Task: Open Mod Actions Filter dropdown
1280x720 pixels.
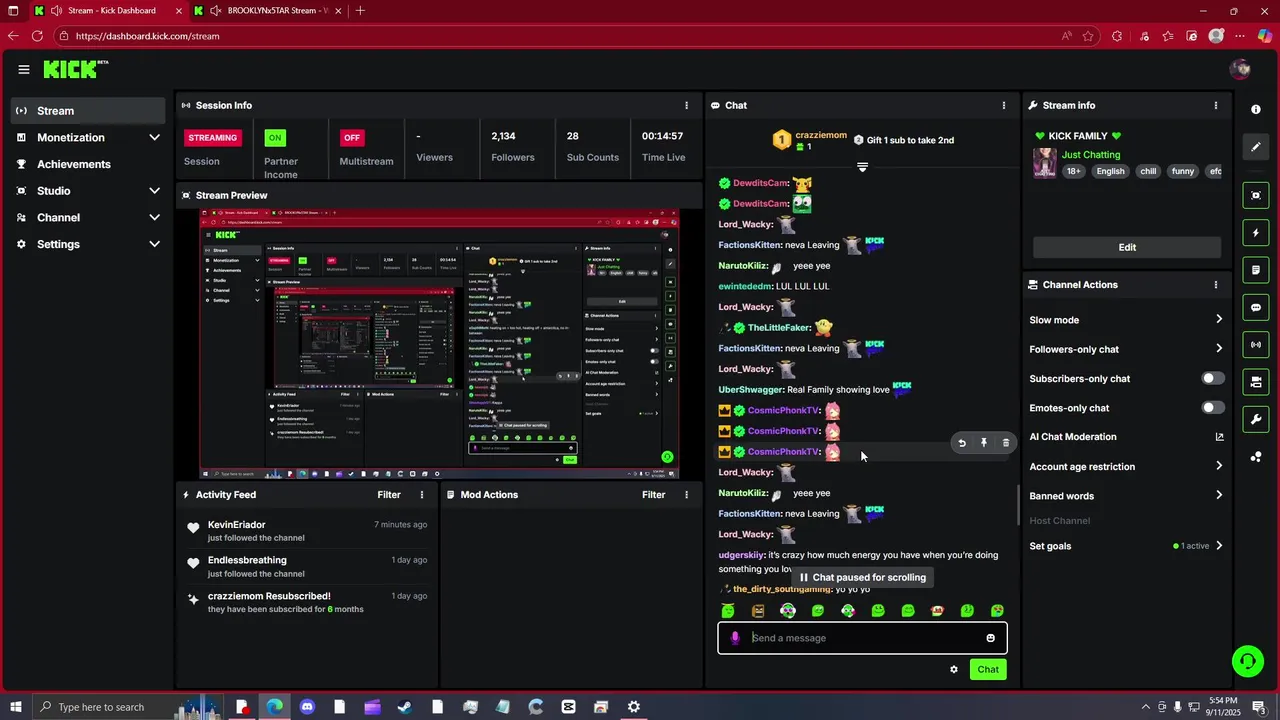Action: (653, 495)
